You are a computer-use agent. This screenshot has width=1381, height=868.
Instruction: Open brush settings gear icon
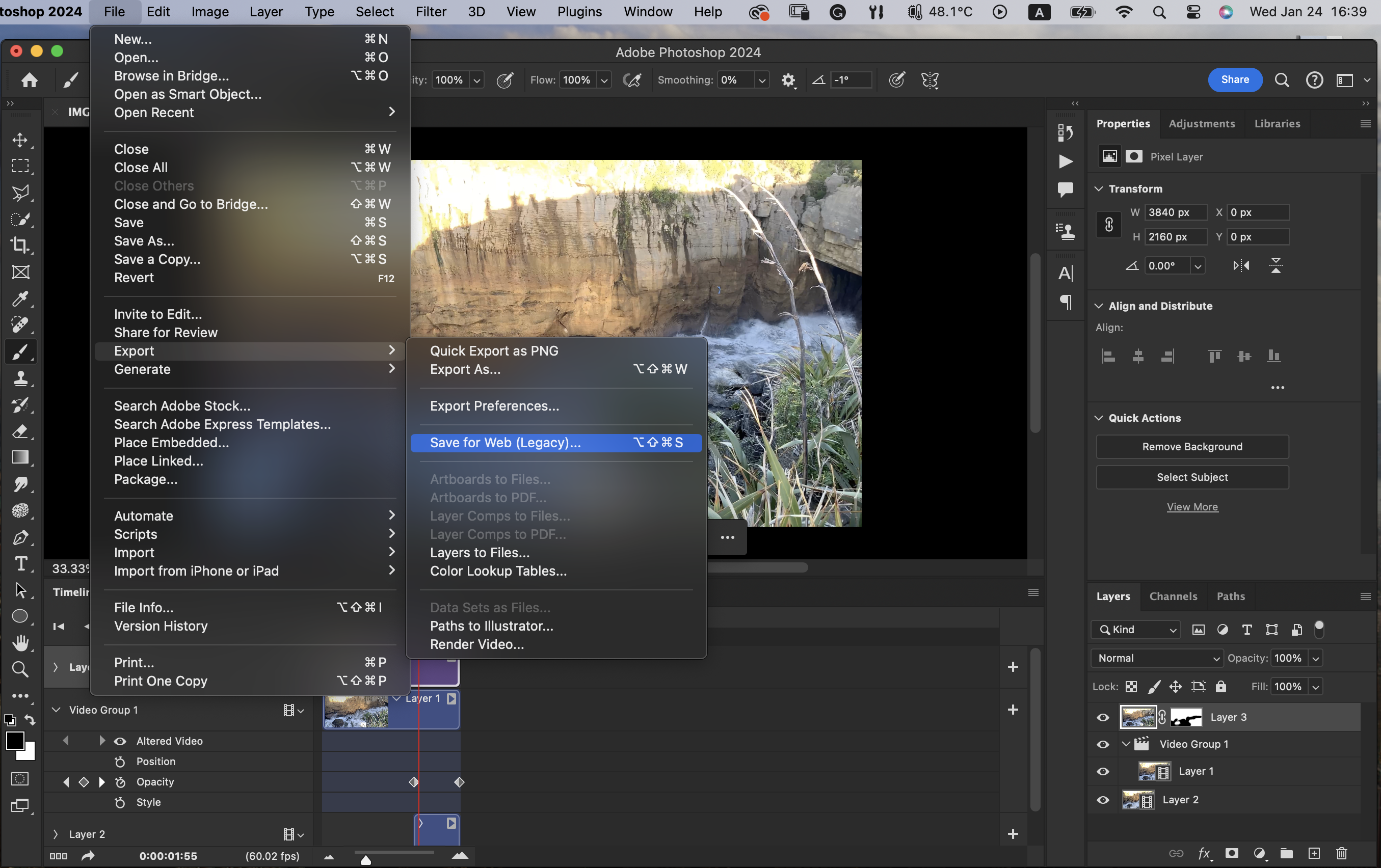click(788, 80)
